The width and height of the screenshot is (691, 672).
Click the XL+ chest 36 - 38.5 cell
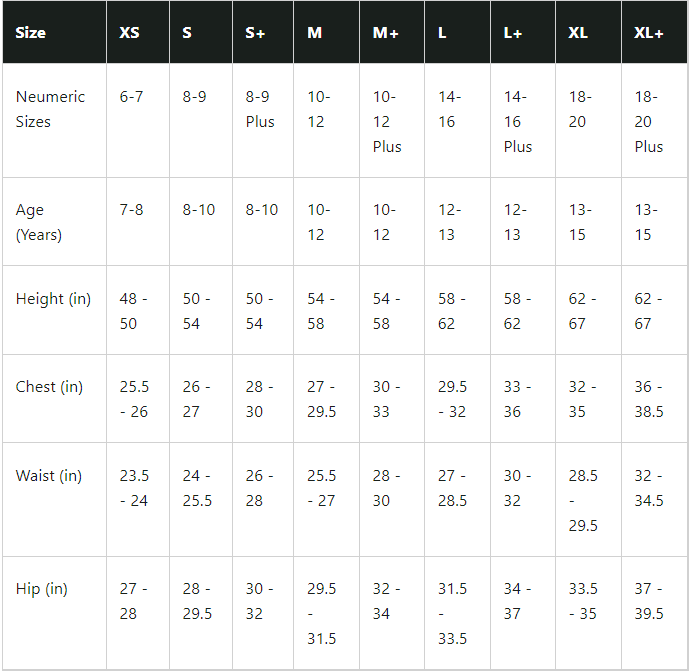649,399
